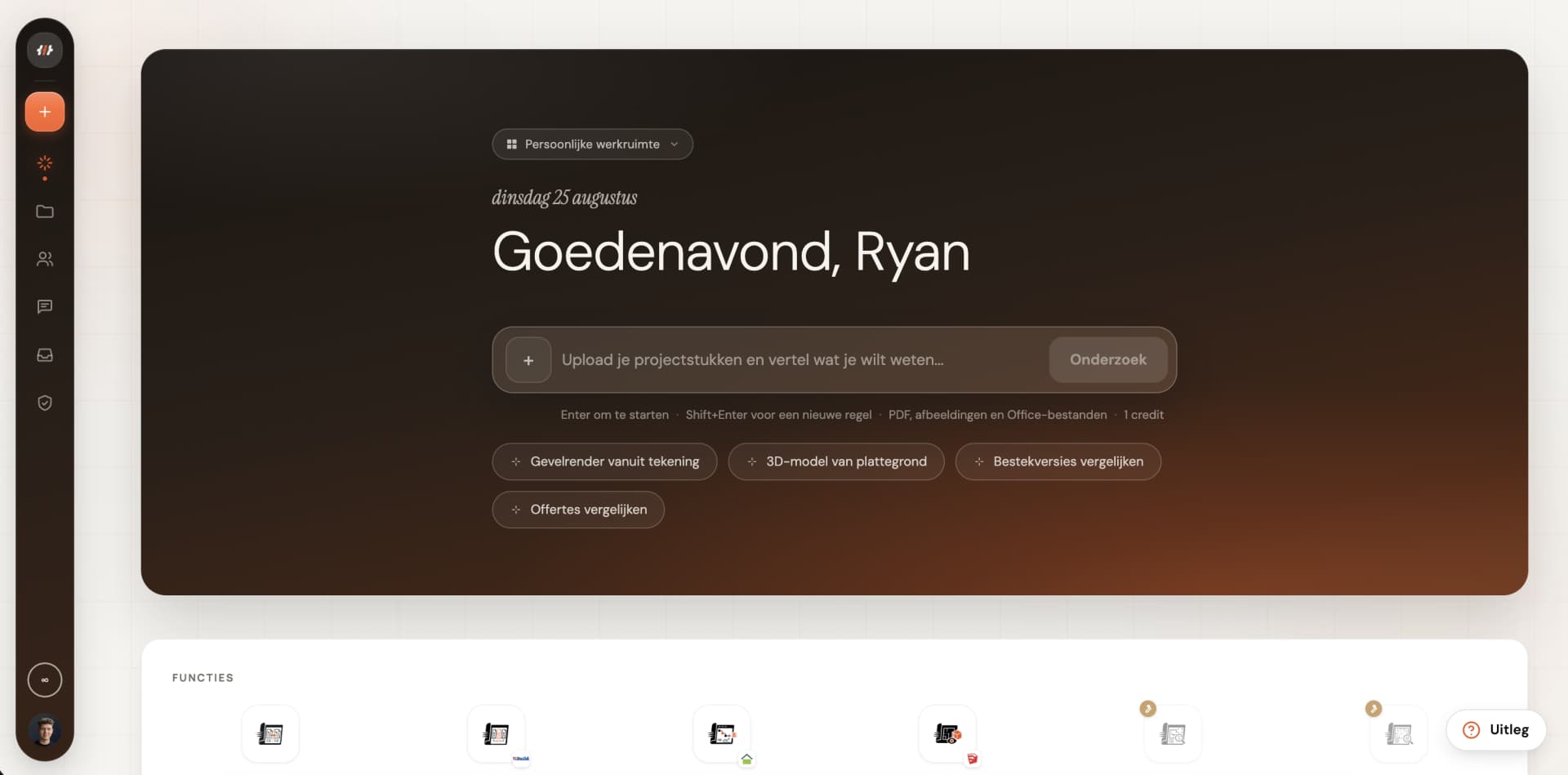Open the folder icon in the sidebar
Image resolution: width=1568 pixels, height=775 pixels.
point(45,212)
